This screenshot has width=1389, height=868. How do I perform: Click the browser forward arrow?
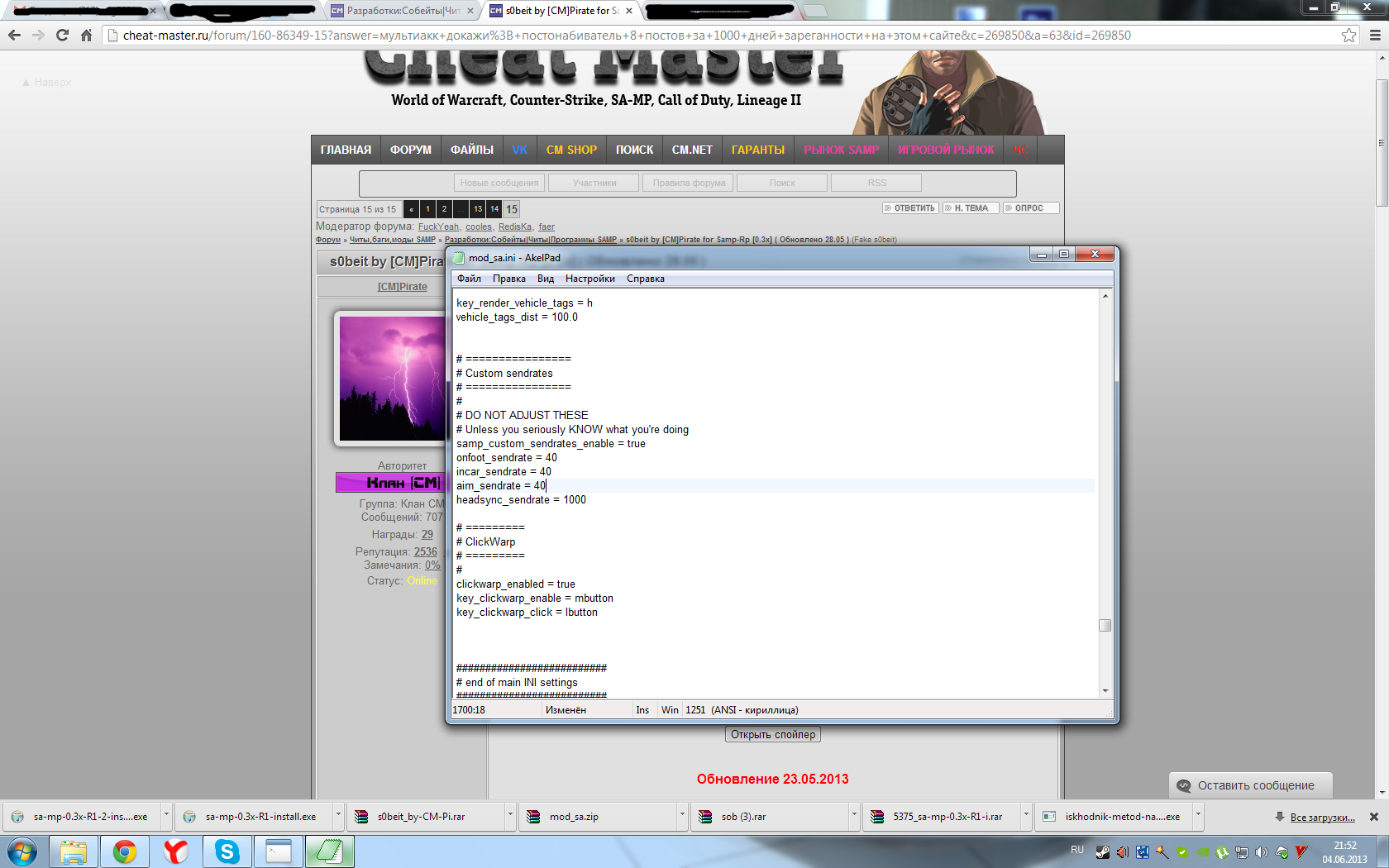tap(38, 35)
